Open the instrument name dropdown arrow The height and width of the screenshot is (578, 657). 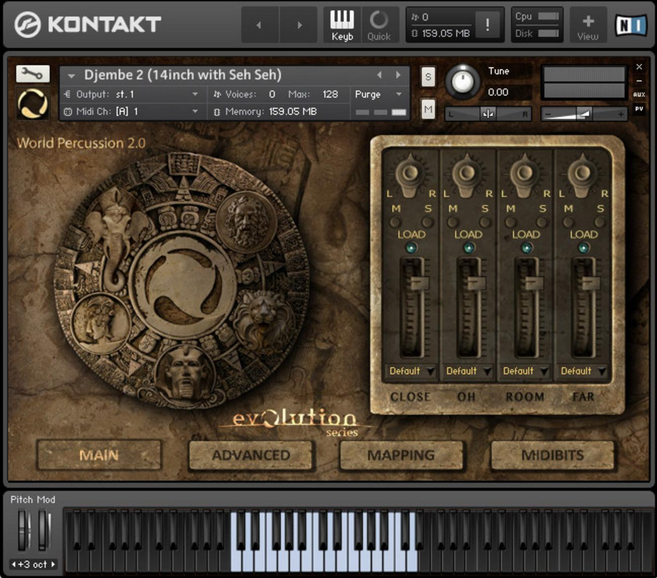coord(71,76)
